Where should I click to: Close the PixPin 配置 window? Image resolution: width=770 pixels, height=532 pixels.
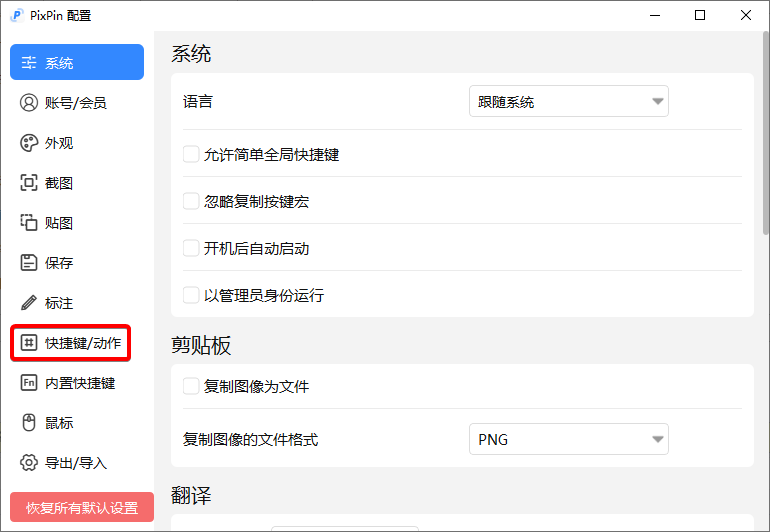pos(745,15)
